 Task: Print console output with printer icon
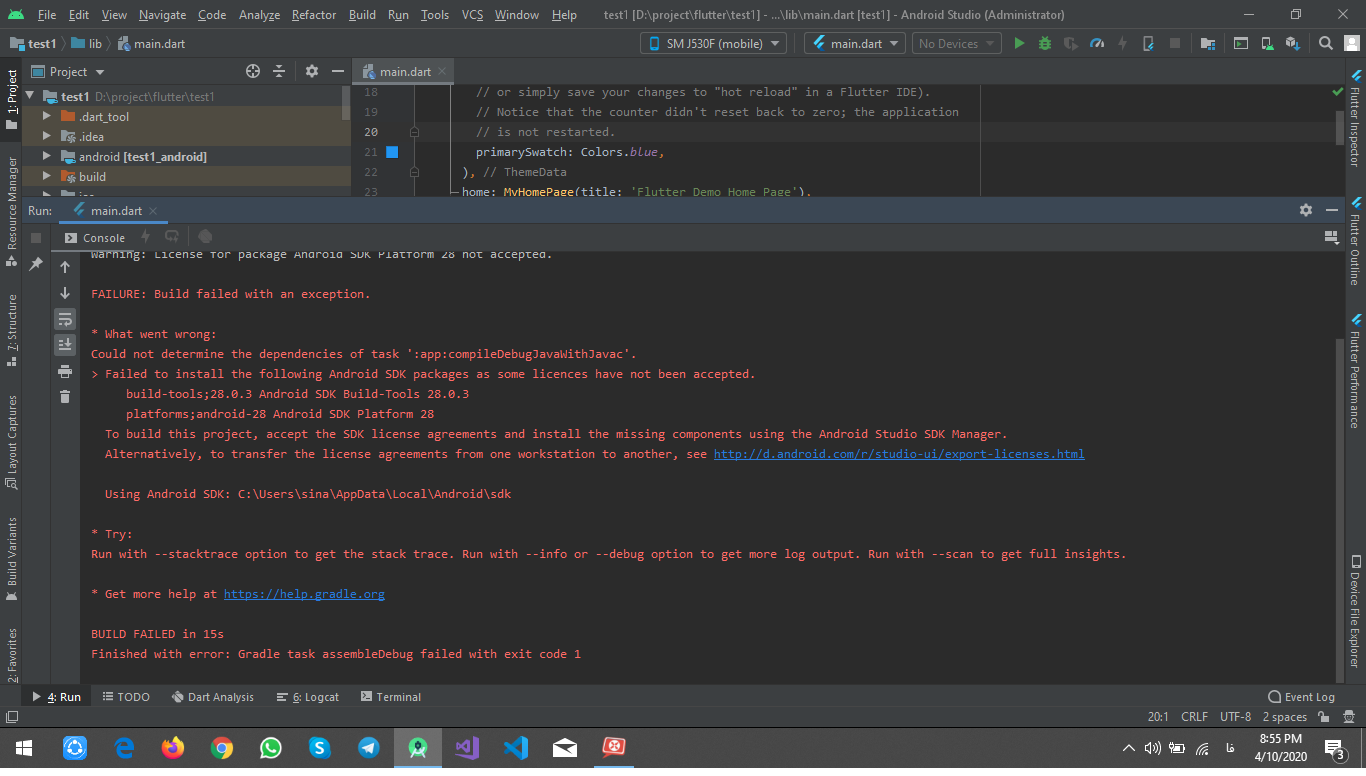click(65, 371)
